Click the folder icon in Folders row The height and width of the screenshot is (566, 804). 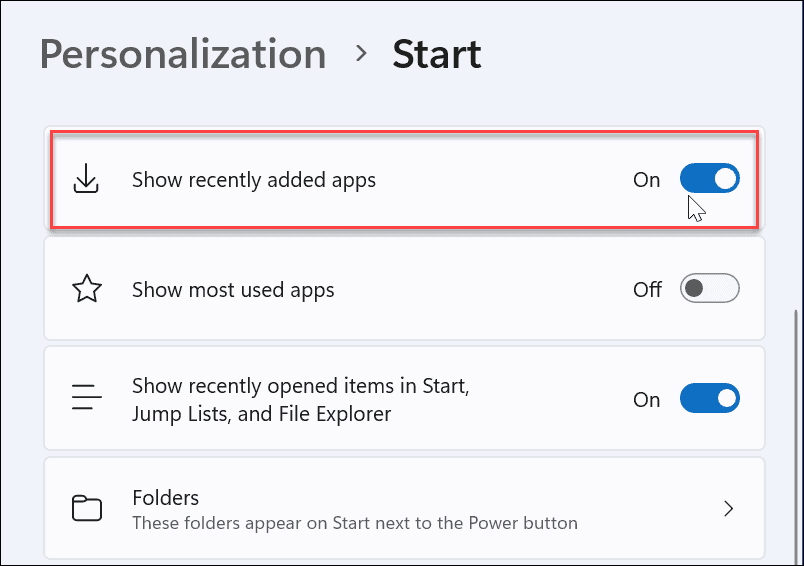[x=87, y=509]
